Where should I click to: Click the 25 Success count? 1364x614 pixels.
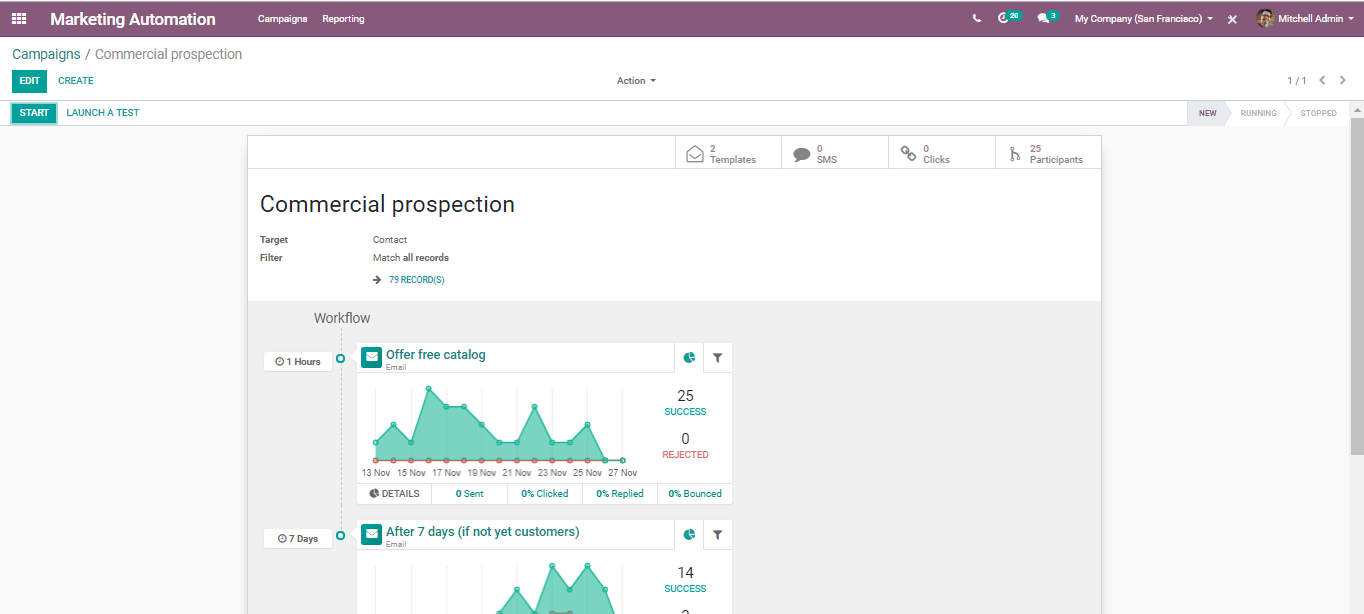click(x=685, y=402)
